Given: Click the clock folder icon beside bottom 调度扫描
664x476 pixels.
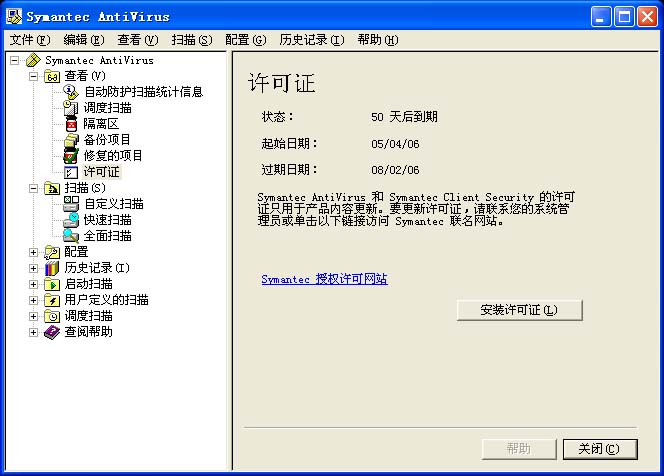Looking at the screenshot, I should click(x=52, y=316).
